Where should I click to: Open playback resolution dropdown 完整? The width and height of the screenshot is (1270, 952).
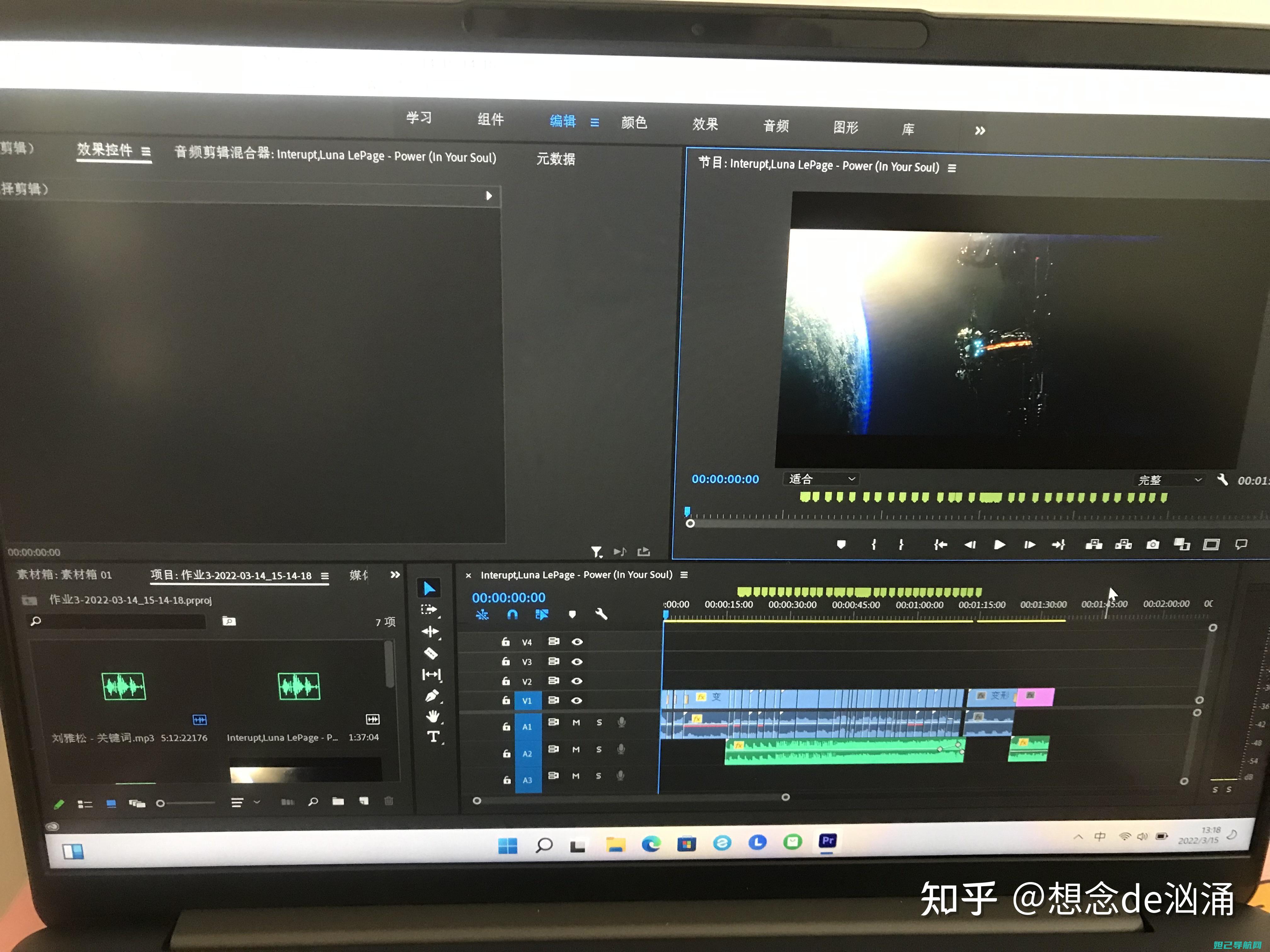1170,480
